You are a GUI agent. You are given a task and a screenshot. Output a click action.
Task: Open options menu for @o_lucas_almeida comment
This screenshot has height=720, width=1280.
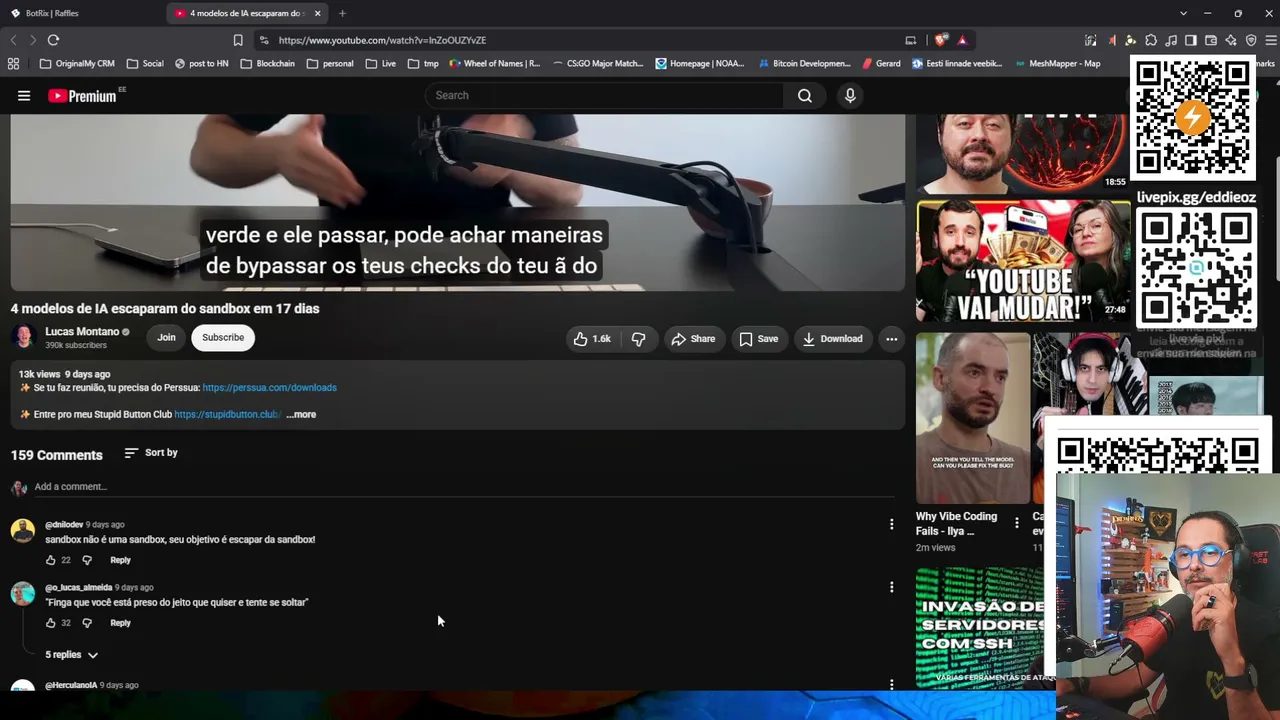[891, 587]
